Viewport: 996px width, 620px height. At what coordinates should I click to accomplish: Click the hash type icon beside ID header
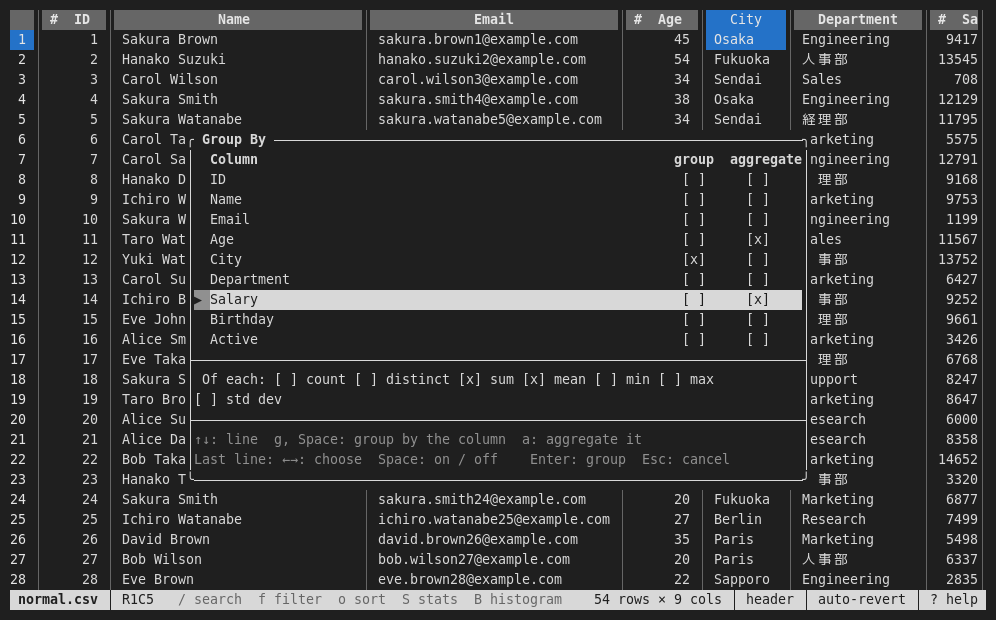(54, 20)
